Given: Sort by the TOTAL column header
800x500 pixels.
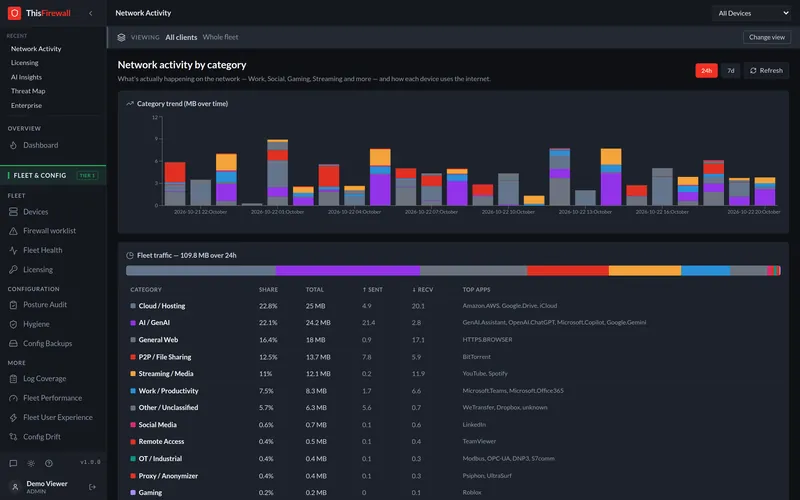Looking at the screenshot, I should click(315, 289).
